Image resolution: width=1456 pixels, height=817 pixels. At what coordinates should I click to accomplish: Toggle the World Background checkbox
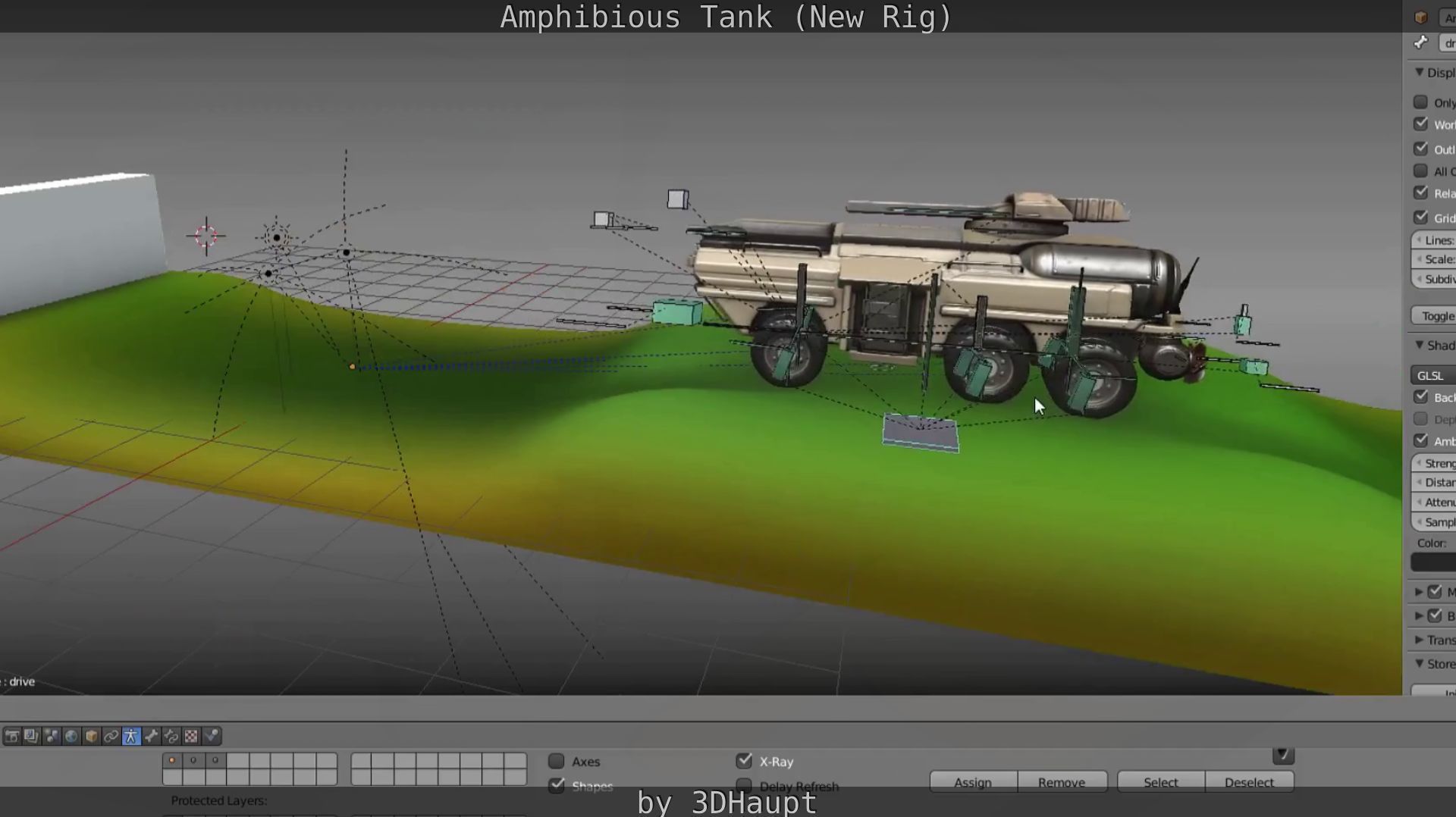(1421, 124)
